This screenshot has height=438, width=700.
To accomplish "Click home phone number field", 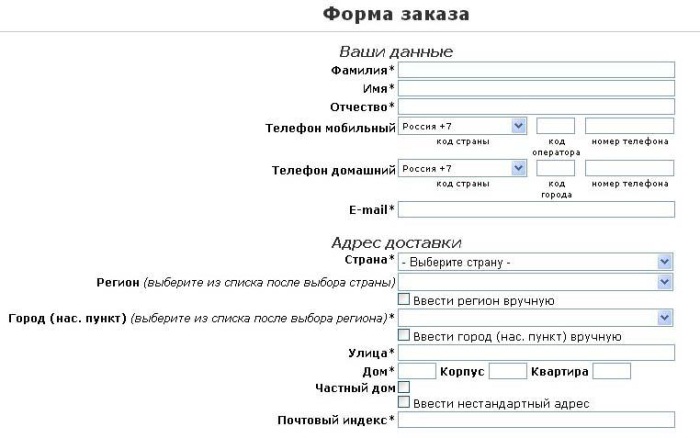I will [x=629, y=168].
